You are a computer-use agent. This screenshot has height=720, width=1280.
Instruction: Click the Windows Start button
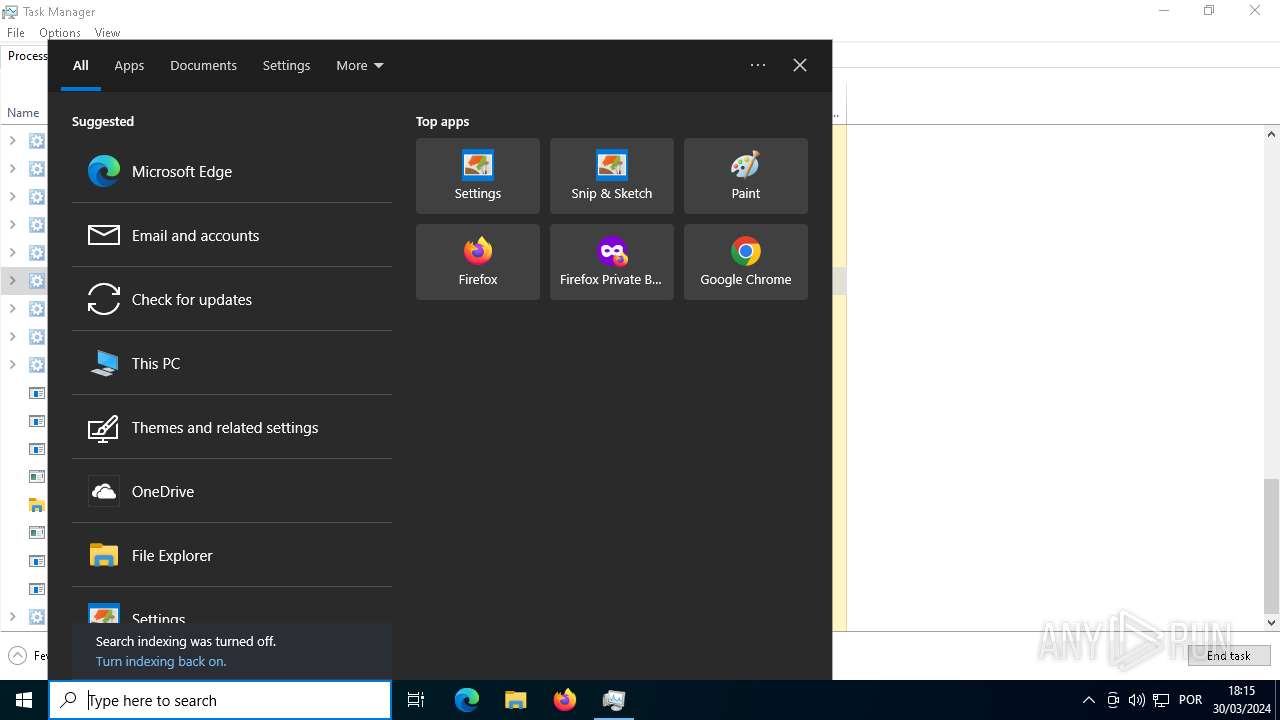pos(24,700)
